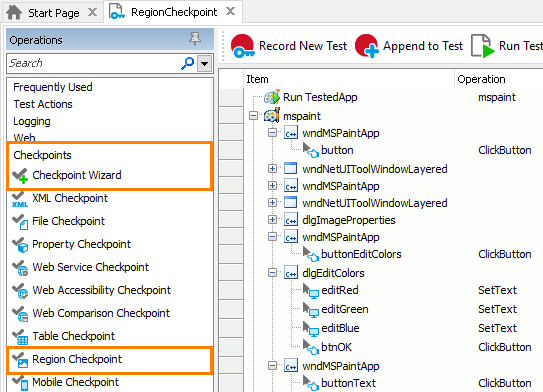
Task: Click the dlgImageProperties window icon
Action: 291,220
